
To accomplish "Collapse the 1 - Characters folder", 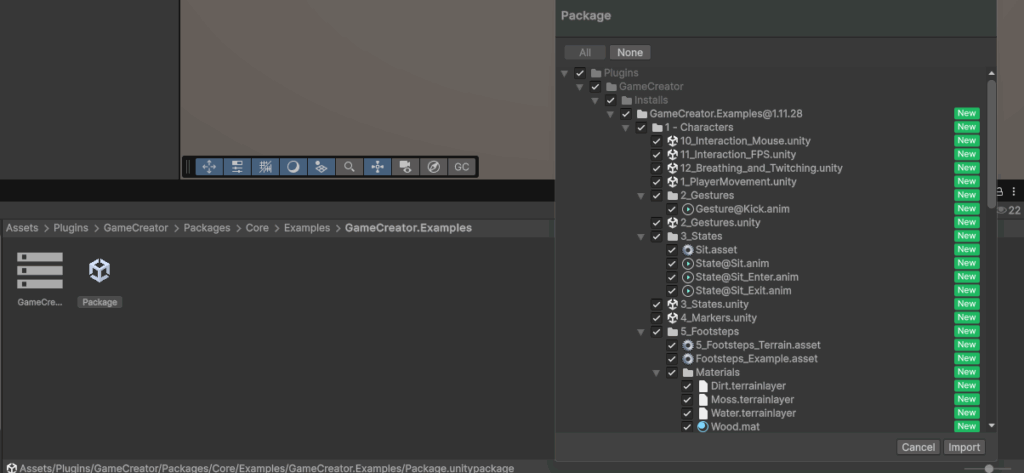I will pos(626,128).
